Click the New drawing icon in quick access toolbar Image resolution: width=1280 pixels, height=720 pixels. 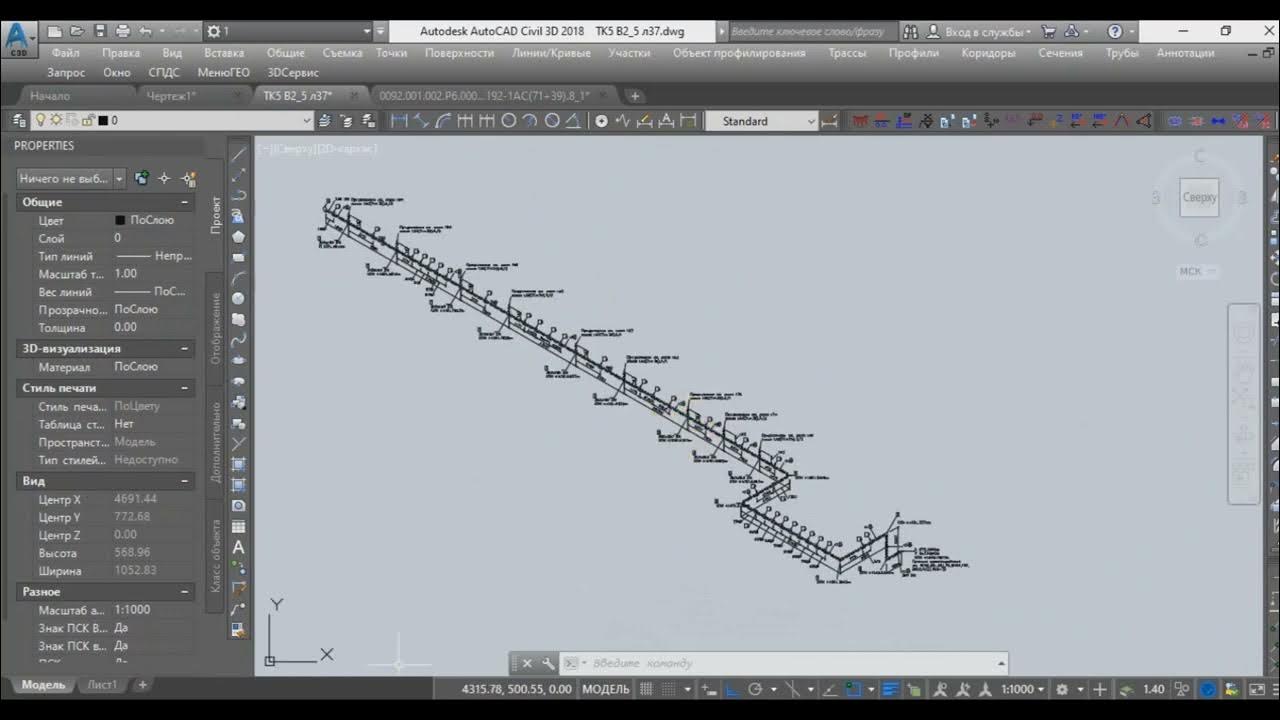click(55, 31)
